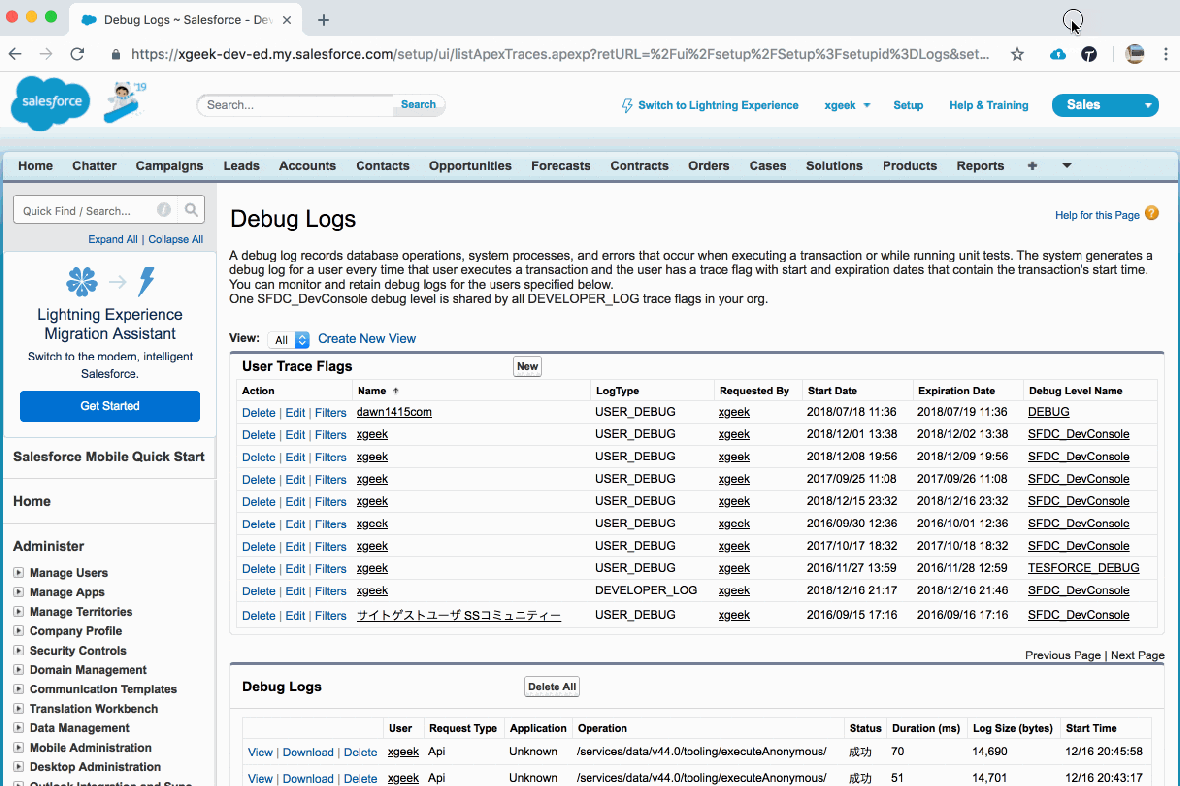Reload the page with the refresh icon

(77, 54)
